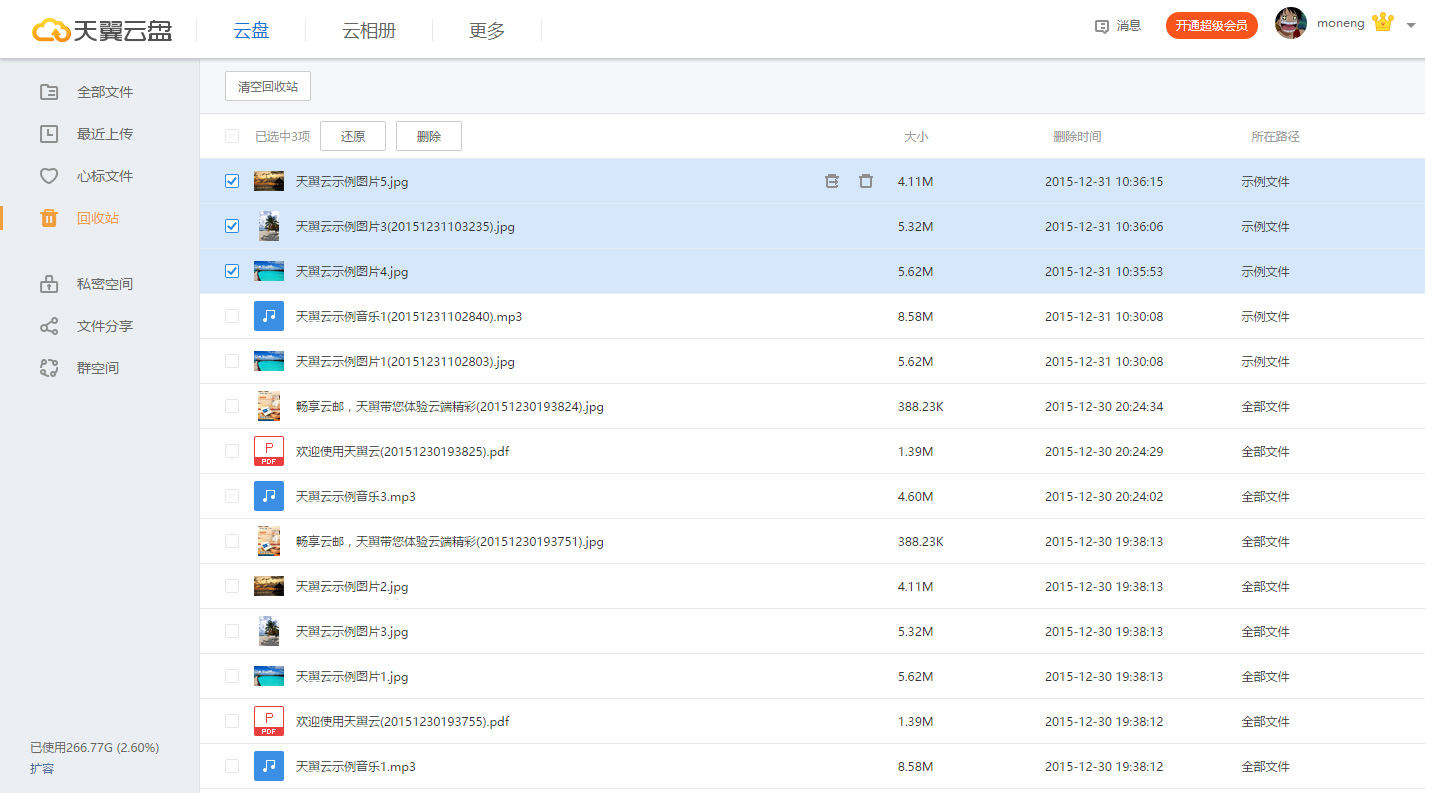Click the restore icon on 天翼云示例图片5.jpg row
Image resolution: width=1436 pixels, height=802 pixels.
(831, 181)
